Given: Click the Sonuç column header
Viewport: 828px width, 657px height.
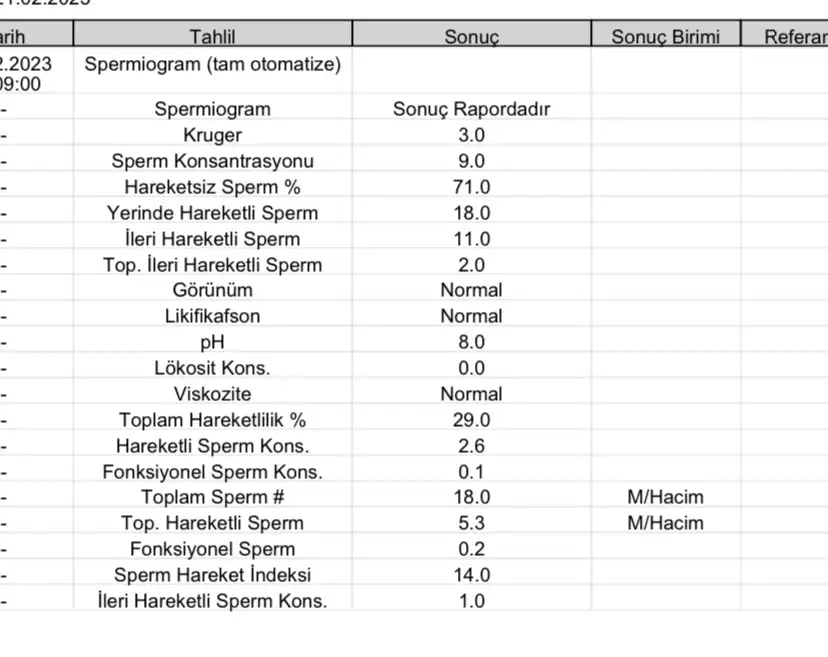Looking at the screenshot, I should click(x=471, y=38).
